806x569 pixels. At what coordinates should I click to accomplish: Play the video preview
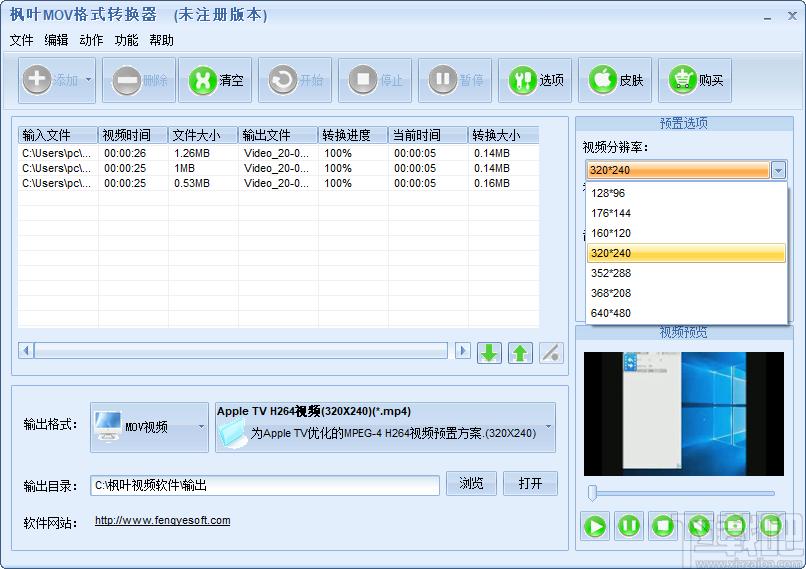[595, 526]
